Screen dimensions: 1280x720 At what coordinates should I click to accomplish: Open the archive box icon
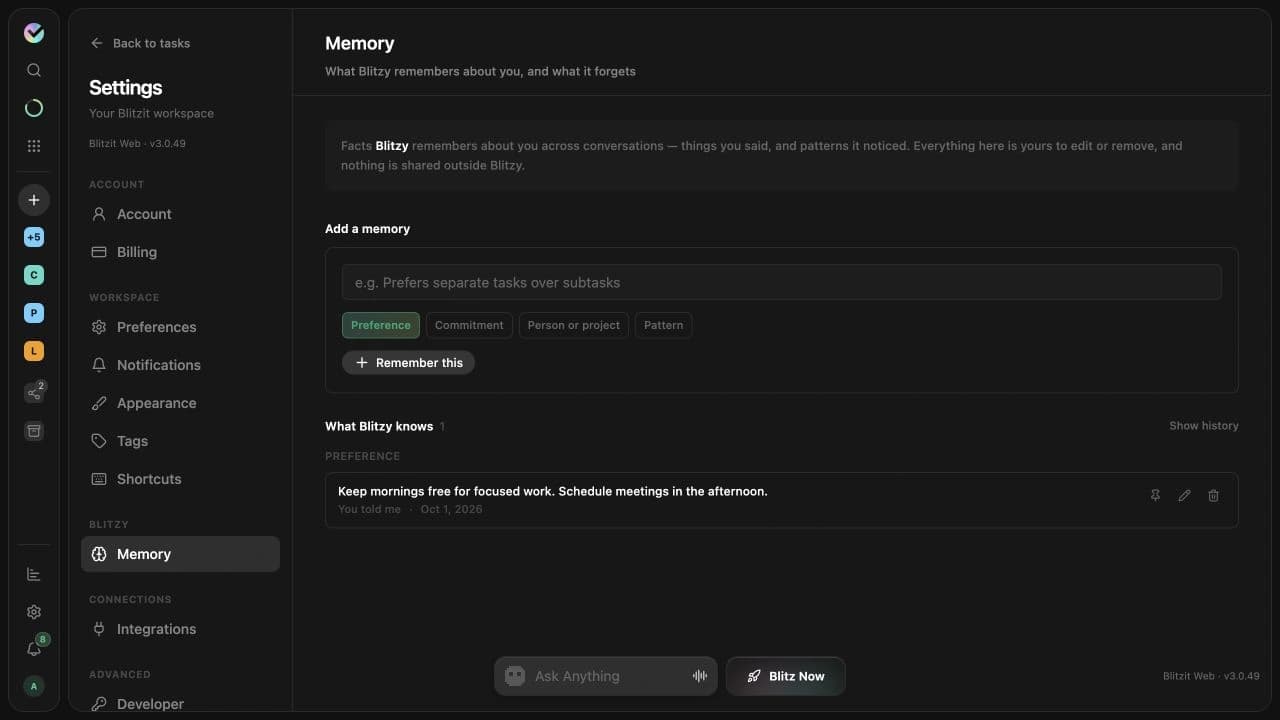coord(34,431)
